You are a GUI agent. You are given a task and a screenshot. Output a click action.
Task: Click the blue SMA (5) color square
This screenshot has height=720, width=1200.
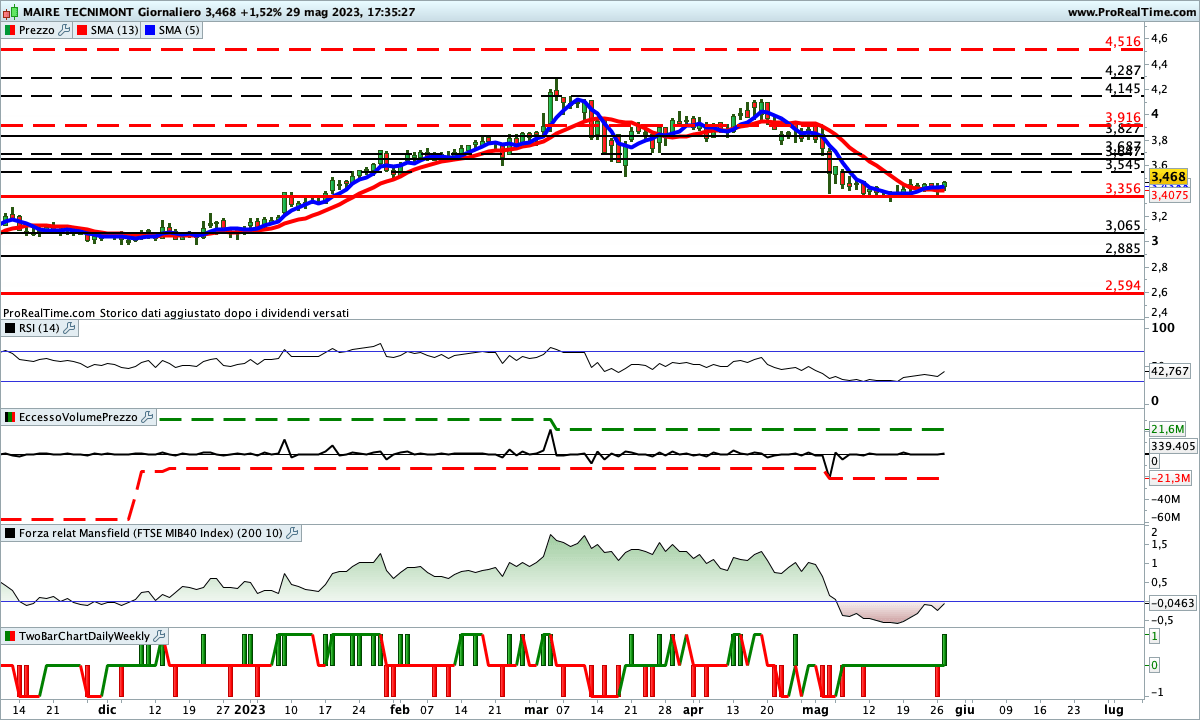pos(151,30)
